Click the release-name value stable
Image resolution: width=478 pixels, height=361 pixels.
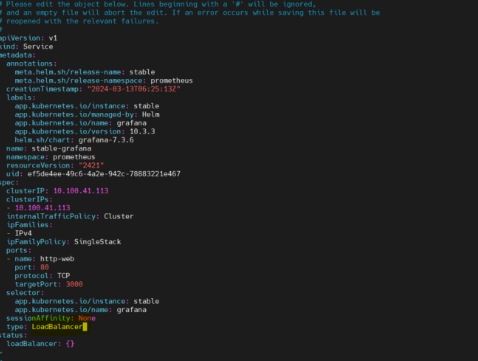(142, 72)
